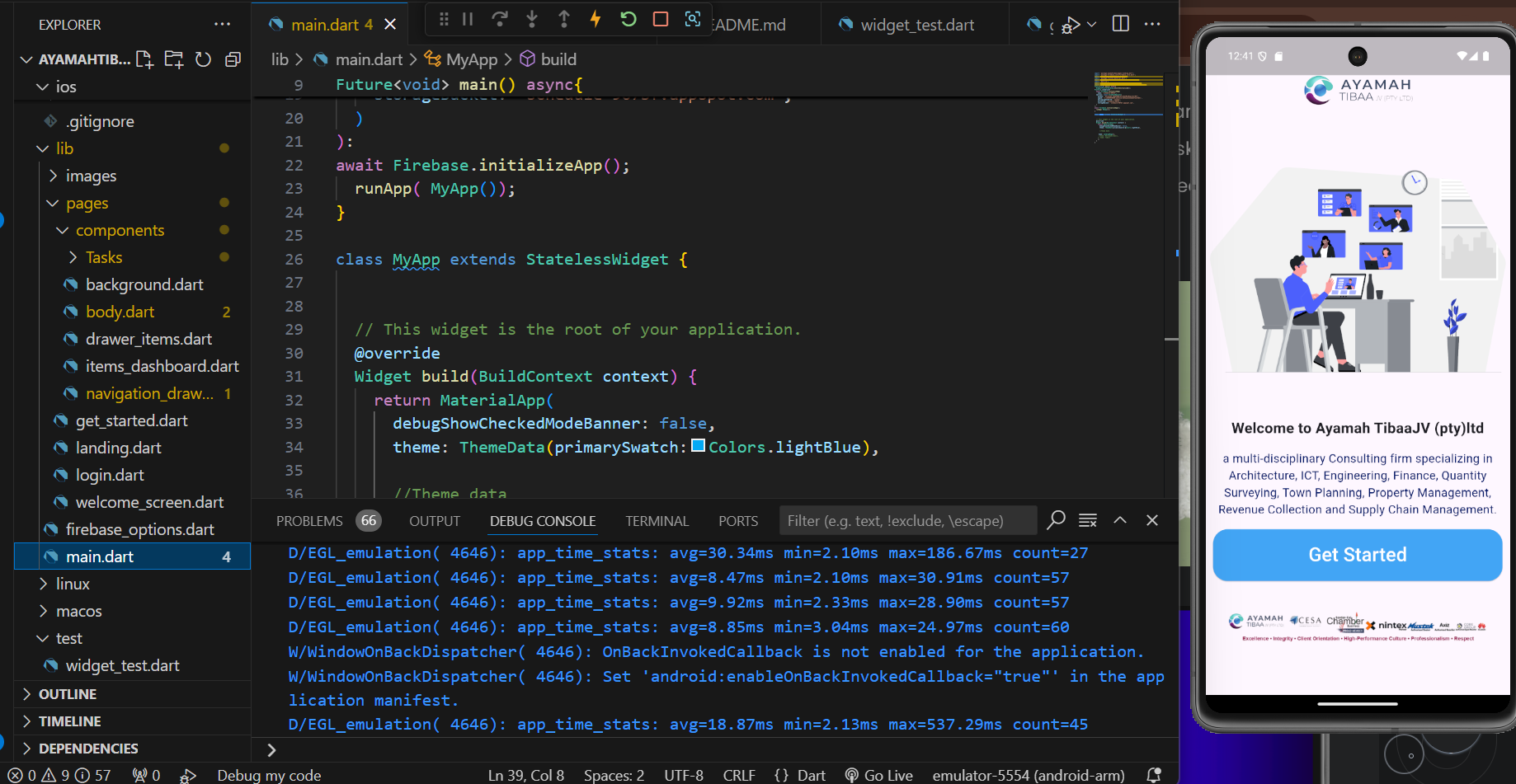Trigger Flutter Hot Reload lightning icon

click(x=596, y=19)
